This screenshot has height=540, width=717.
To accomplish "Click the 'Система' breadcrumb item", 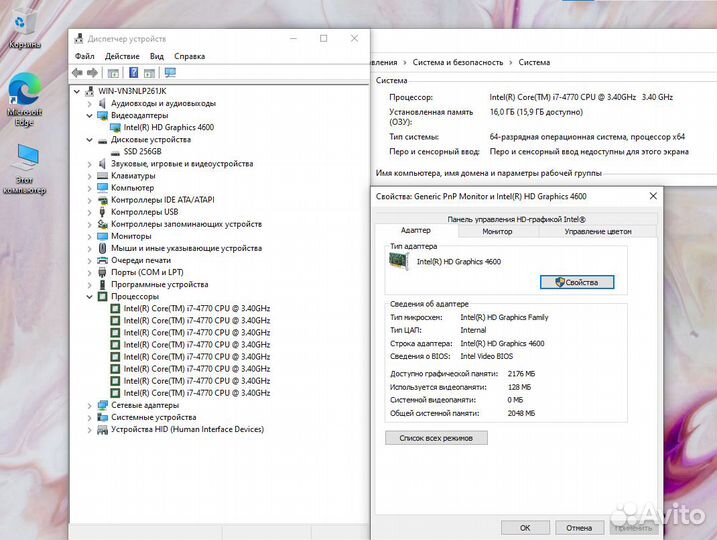I will tap(534, 62).
